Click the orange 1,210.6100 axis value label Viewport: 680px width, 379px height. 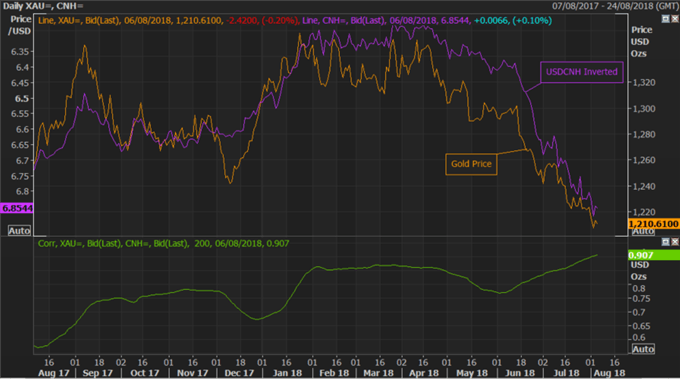pyautogui.click(x=654, y=224)
